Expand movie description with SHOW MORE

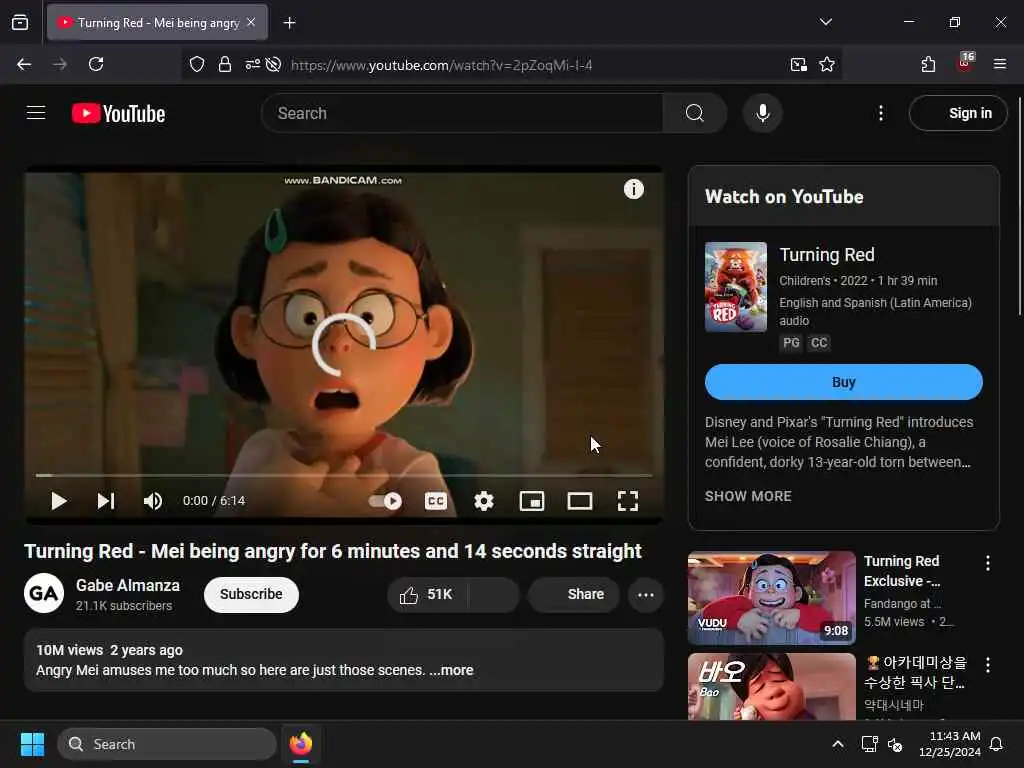click(748, 496)
